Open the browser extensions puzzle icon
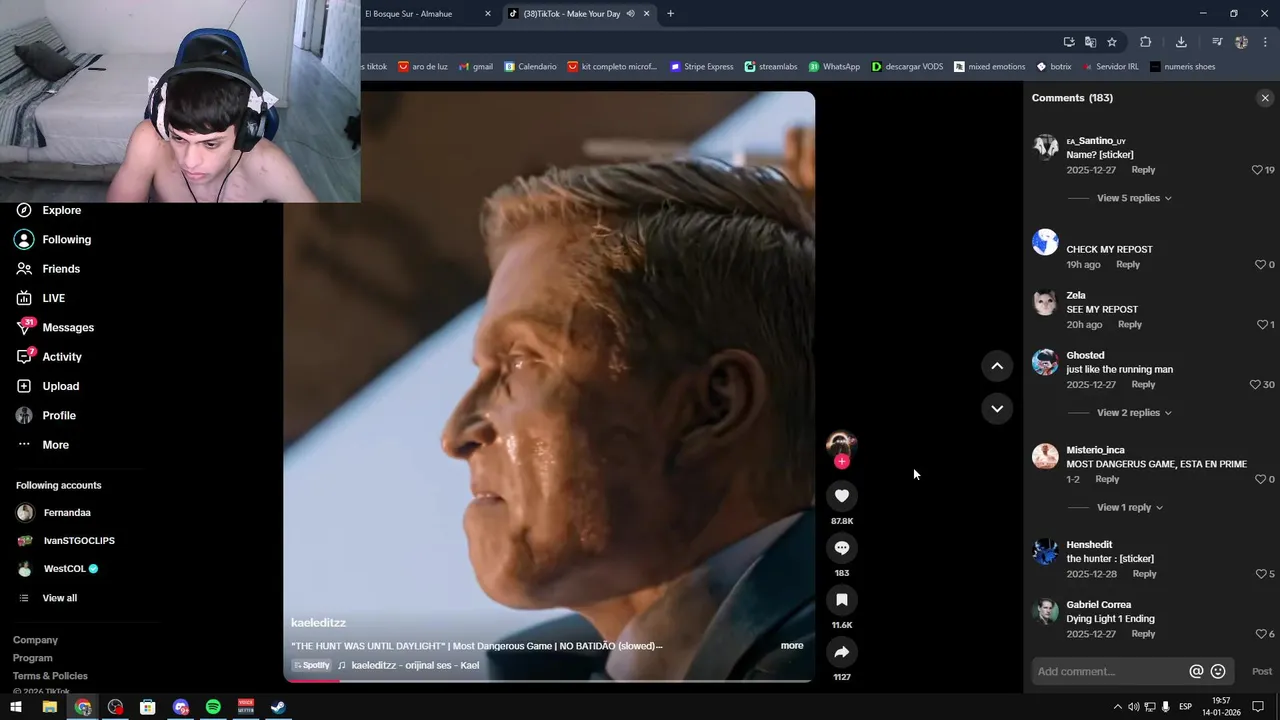 [x=1146, y=42]
